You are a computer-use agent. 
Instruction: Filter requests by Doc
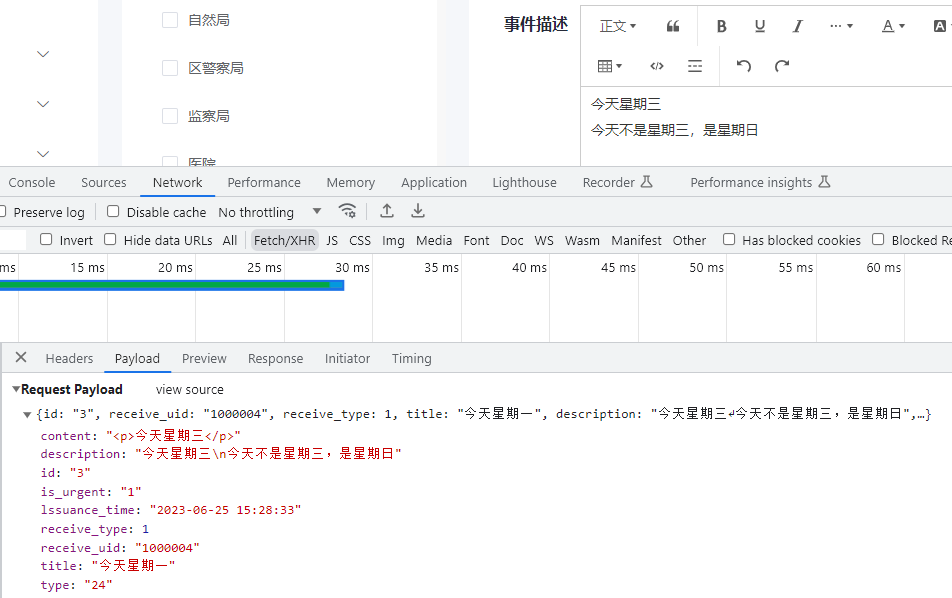tap(512, 240)
